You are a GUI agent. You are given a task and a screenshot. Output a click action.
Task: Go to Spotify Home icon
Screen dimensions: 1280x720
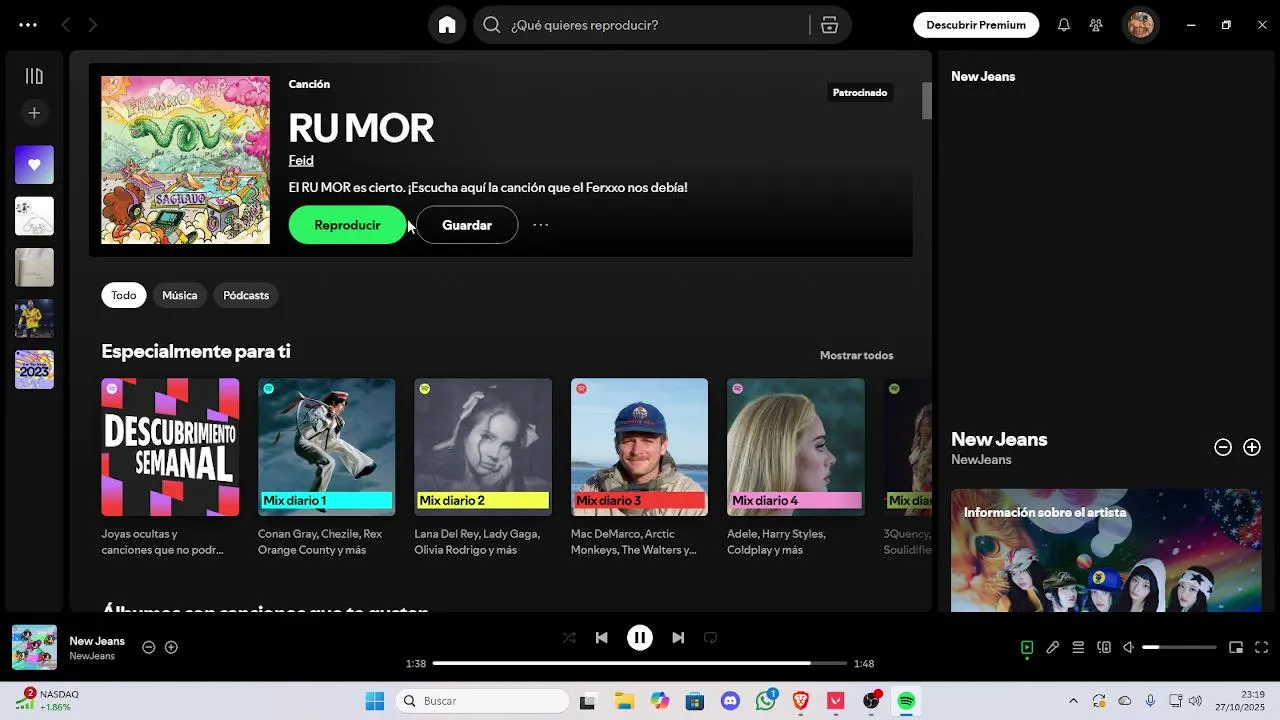[x=447, y=25]
